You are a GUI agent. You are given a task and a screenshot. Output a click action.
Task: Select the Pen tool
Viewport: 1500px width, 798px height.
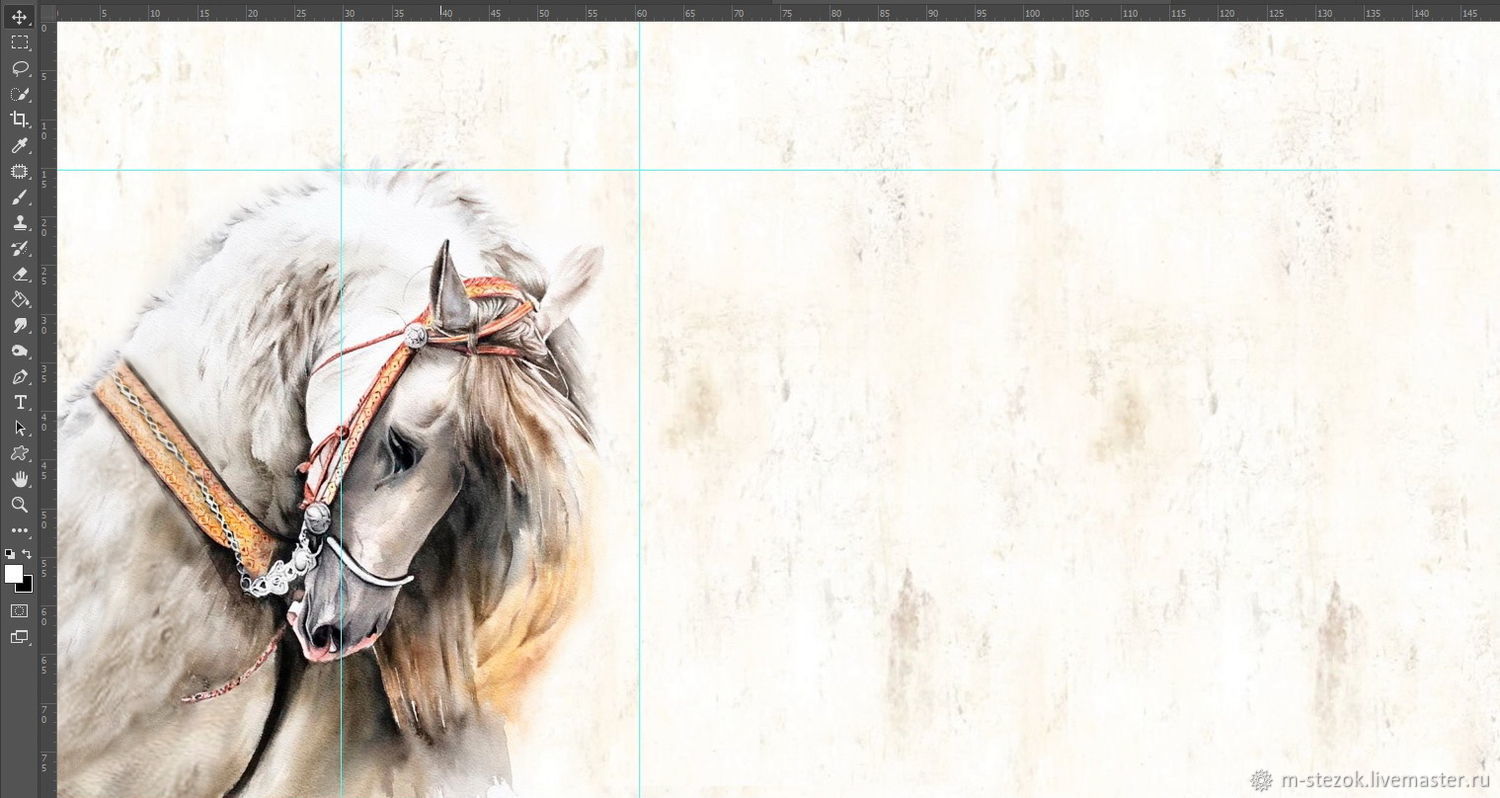coord(19,377)
